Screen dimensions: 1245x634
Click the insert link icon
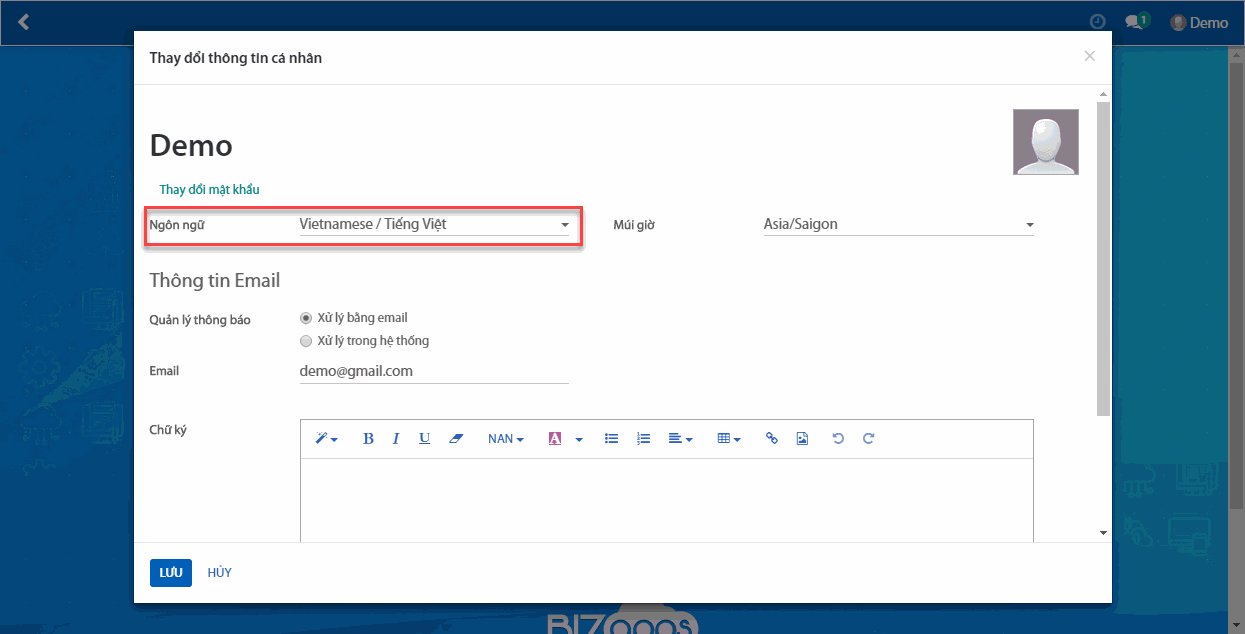click(x=771, y=439)
